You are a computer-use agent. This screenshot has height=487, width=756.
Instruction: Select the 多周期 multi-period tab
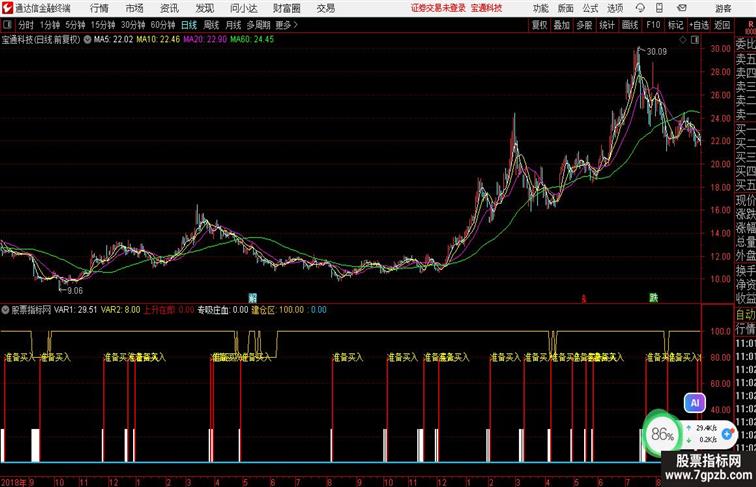click(258, 25)
